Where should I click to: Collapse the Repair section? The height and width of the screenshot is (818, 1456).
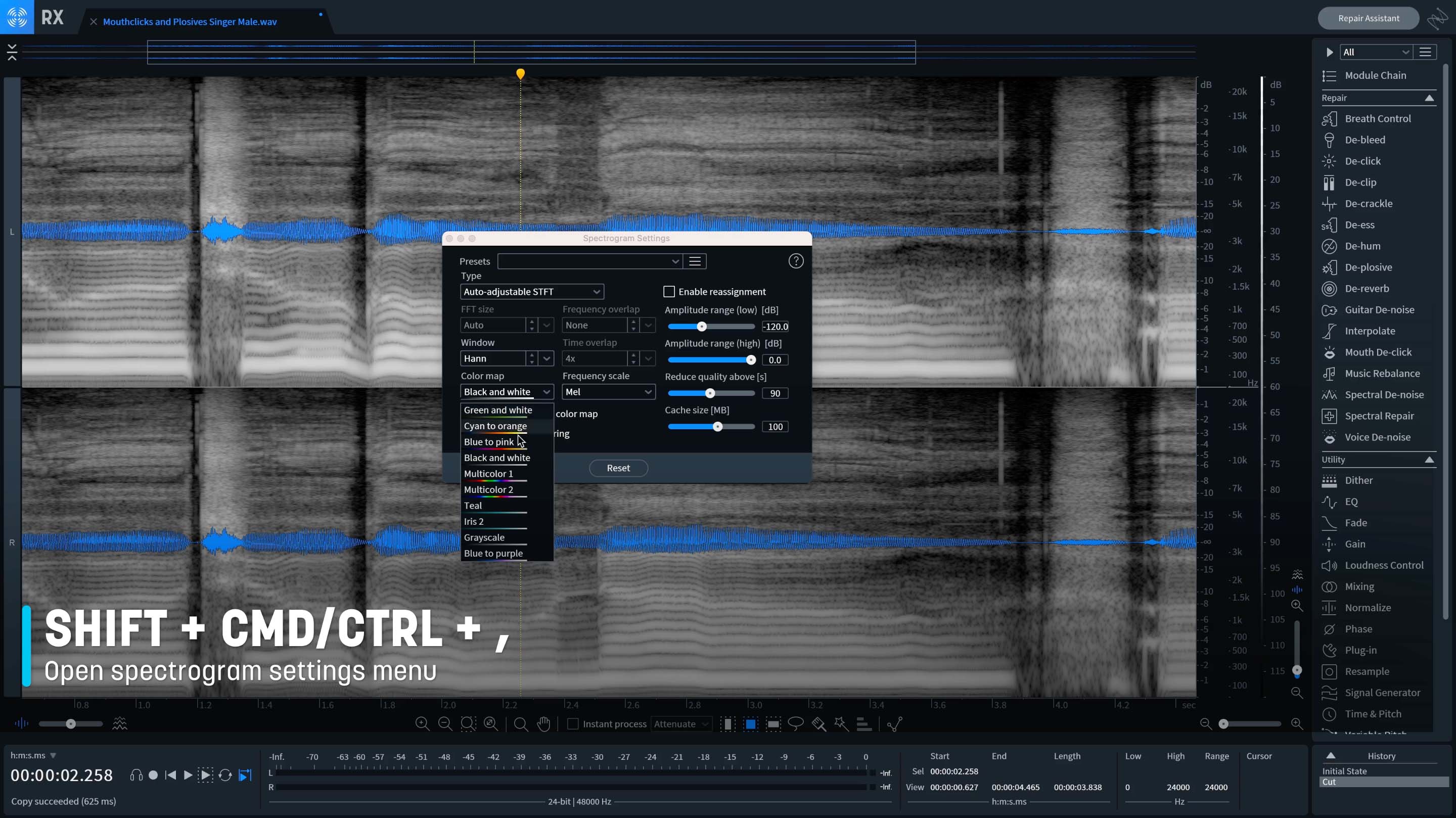1429,99
